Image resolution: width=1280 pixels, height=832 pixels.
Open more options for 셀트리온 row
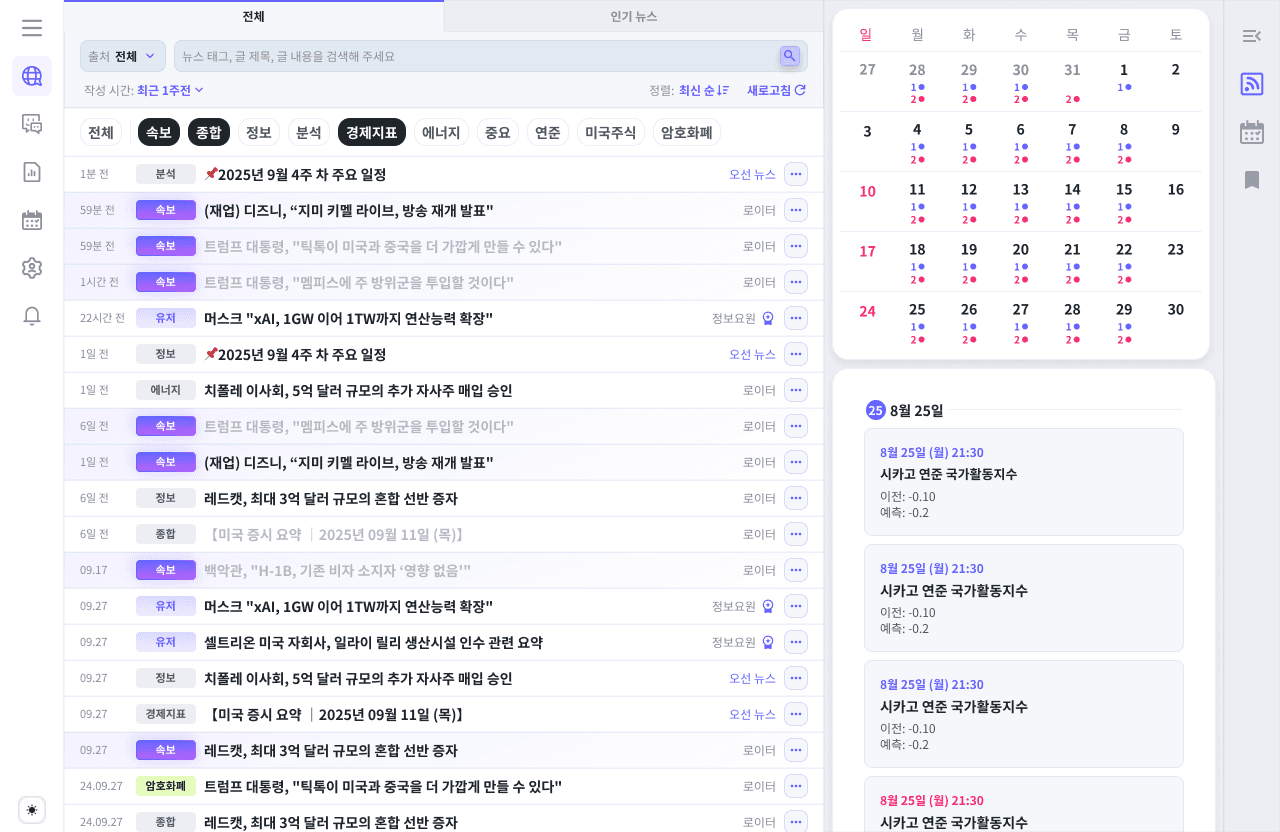(x=796, y=642)
